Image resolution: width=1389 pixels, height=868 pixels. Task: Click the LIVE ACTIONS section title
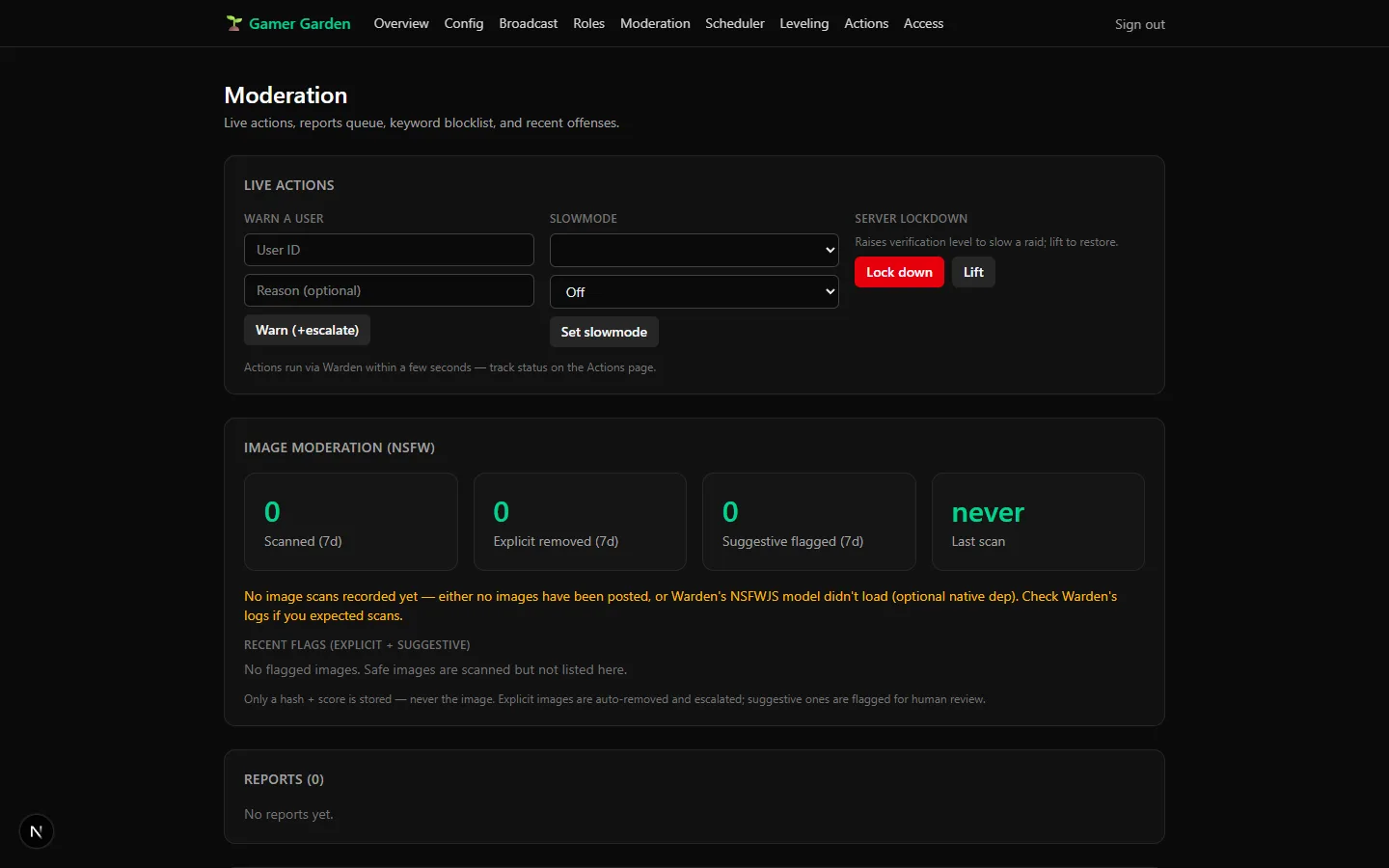(x=289, y=185)
